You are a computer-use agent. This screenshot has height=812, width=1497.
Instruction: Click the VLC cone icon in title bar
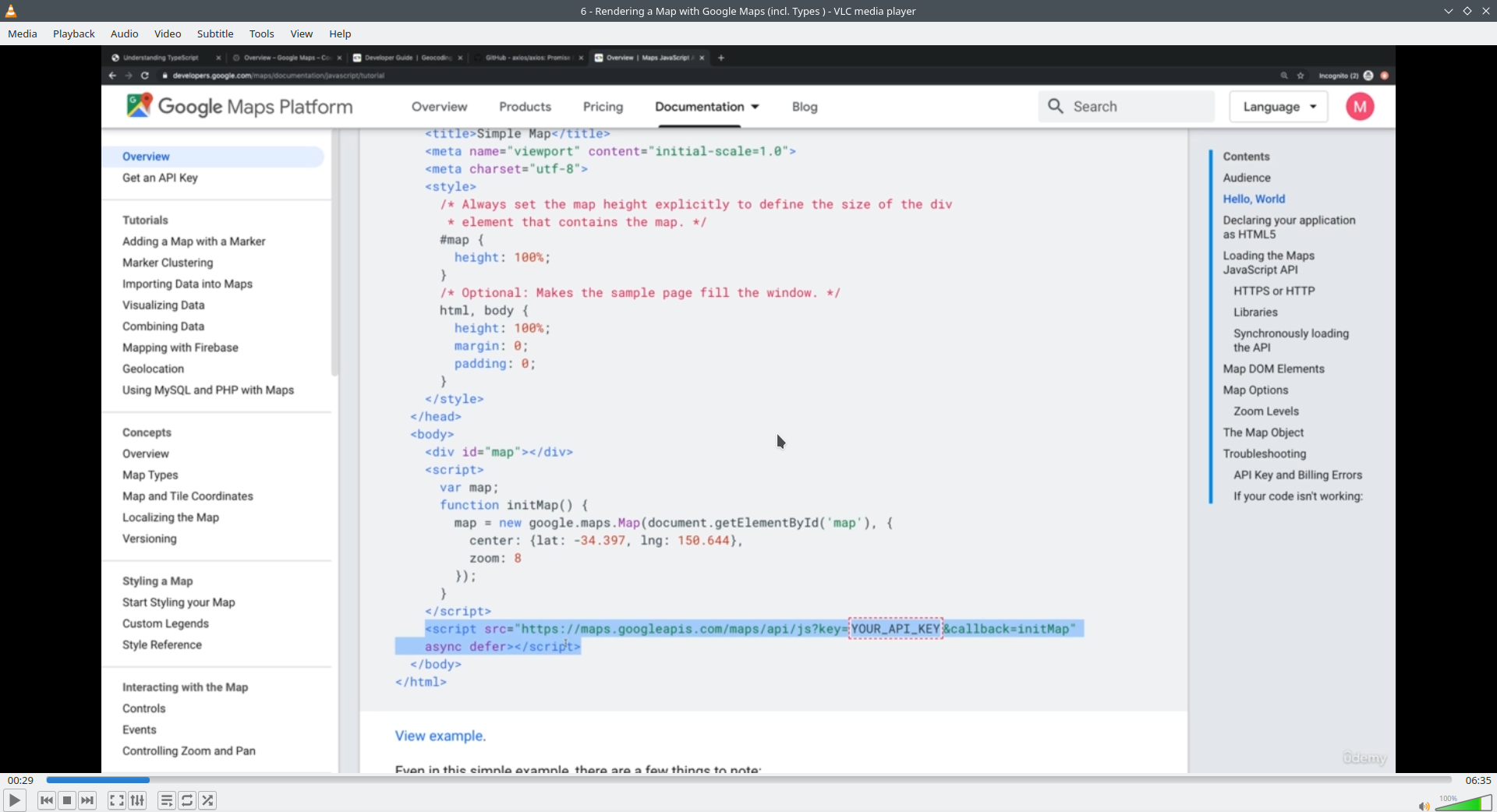tap(11, 11)
